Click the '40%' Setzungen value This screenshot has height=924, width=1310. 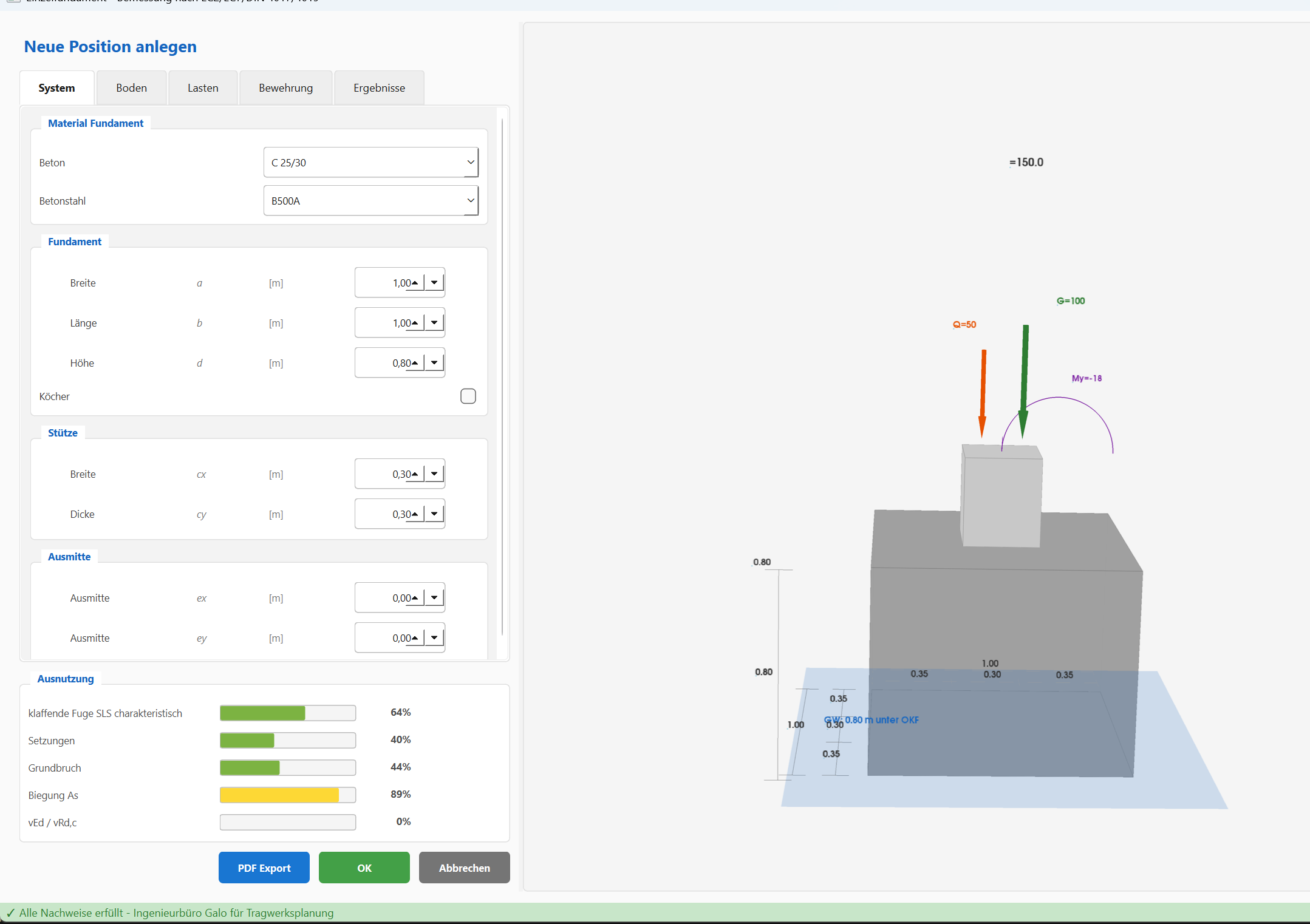pos(401,739)
